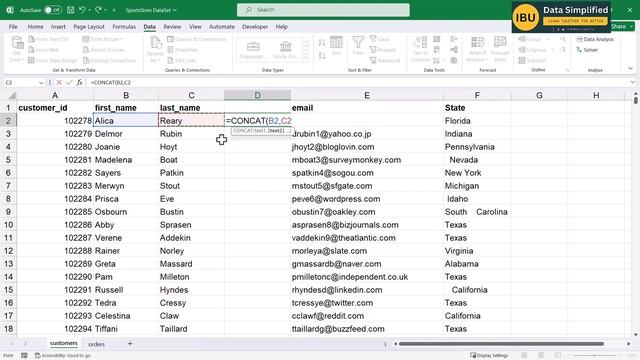
Task: Open the Undo history dropdown arrow
Action: (89, 10)
